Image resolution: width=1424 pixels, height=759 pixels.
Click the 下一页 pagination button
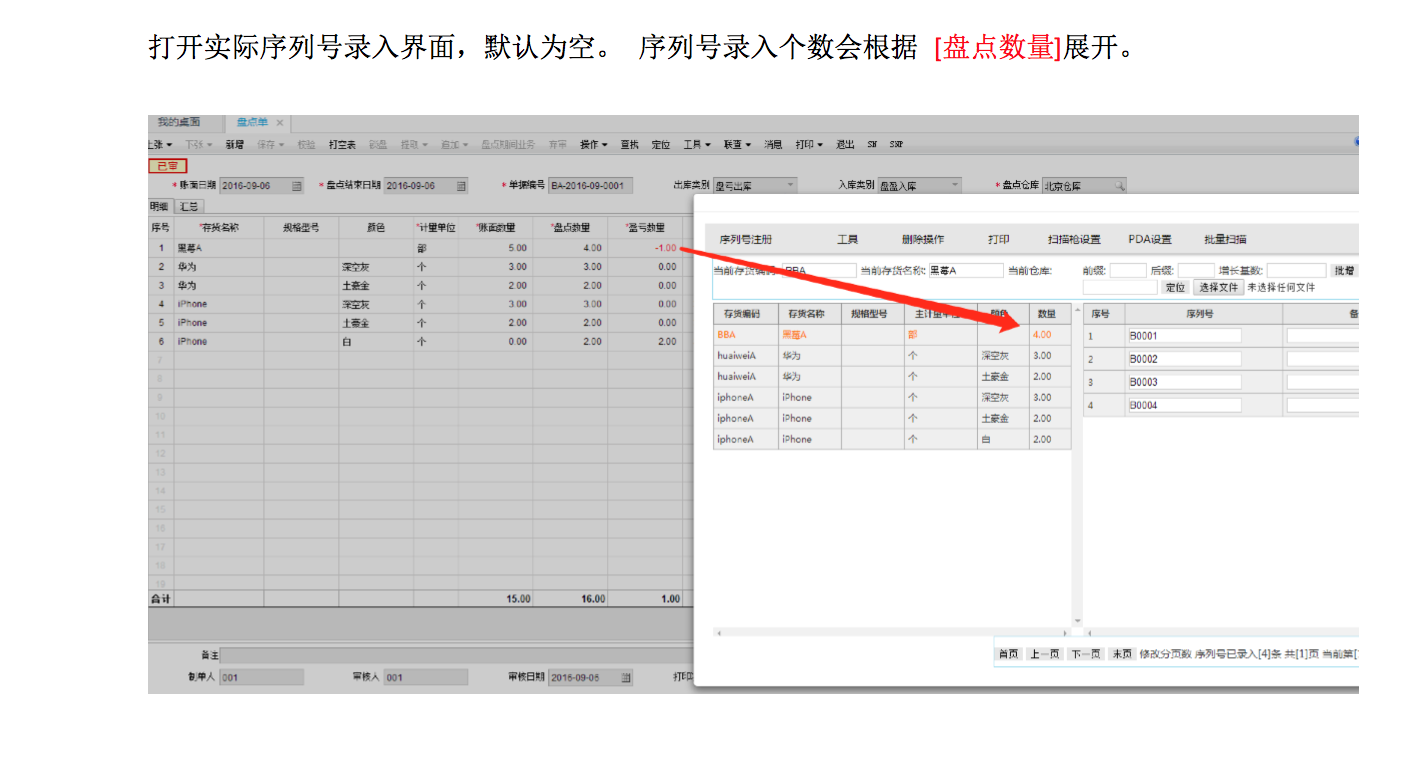click(1085, 654)
